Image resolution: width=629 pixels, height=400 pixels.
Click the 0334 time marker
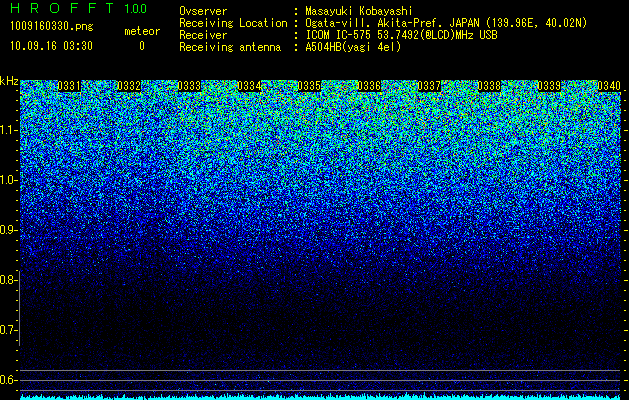pos(249,86)
